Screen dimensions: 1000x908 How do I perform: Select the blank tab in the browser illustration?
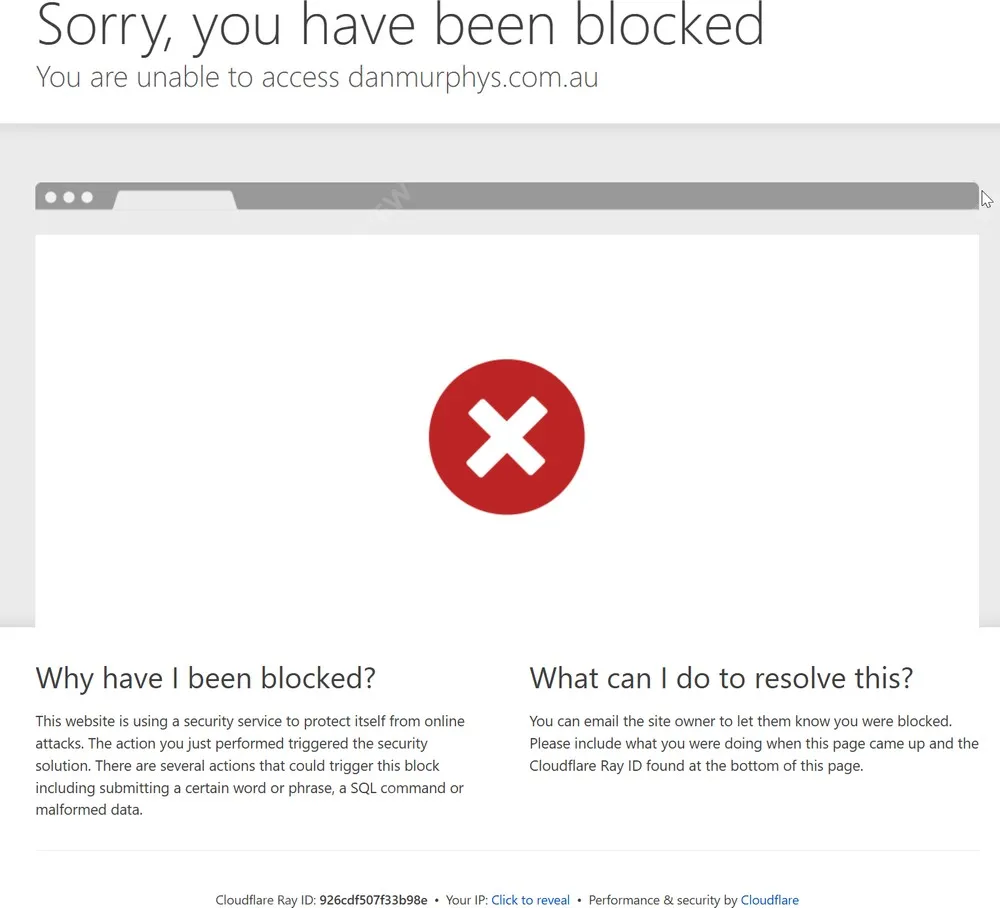[175, 200]
